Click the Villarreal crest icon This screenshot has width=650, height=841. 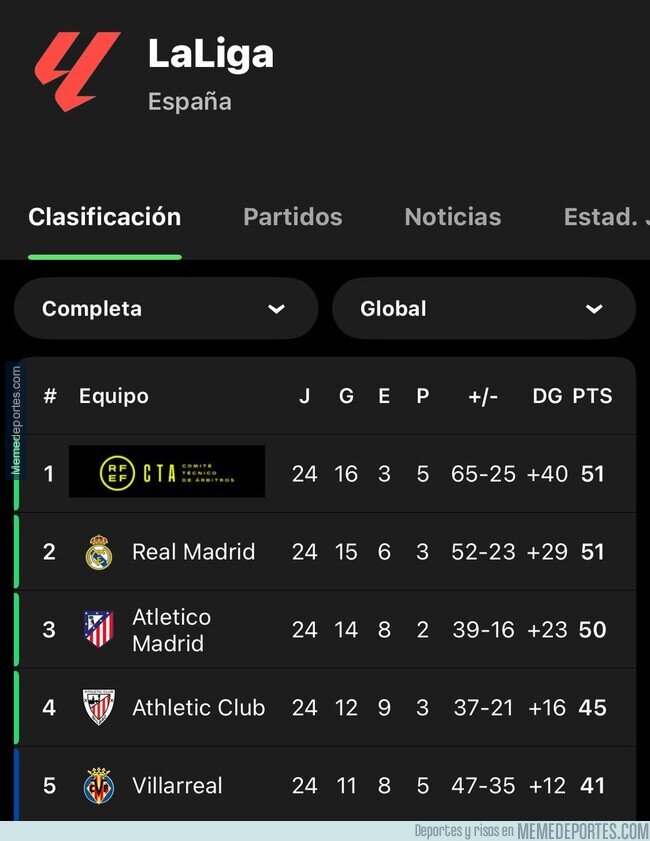click(x=99, y=785)
